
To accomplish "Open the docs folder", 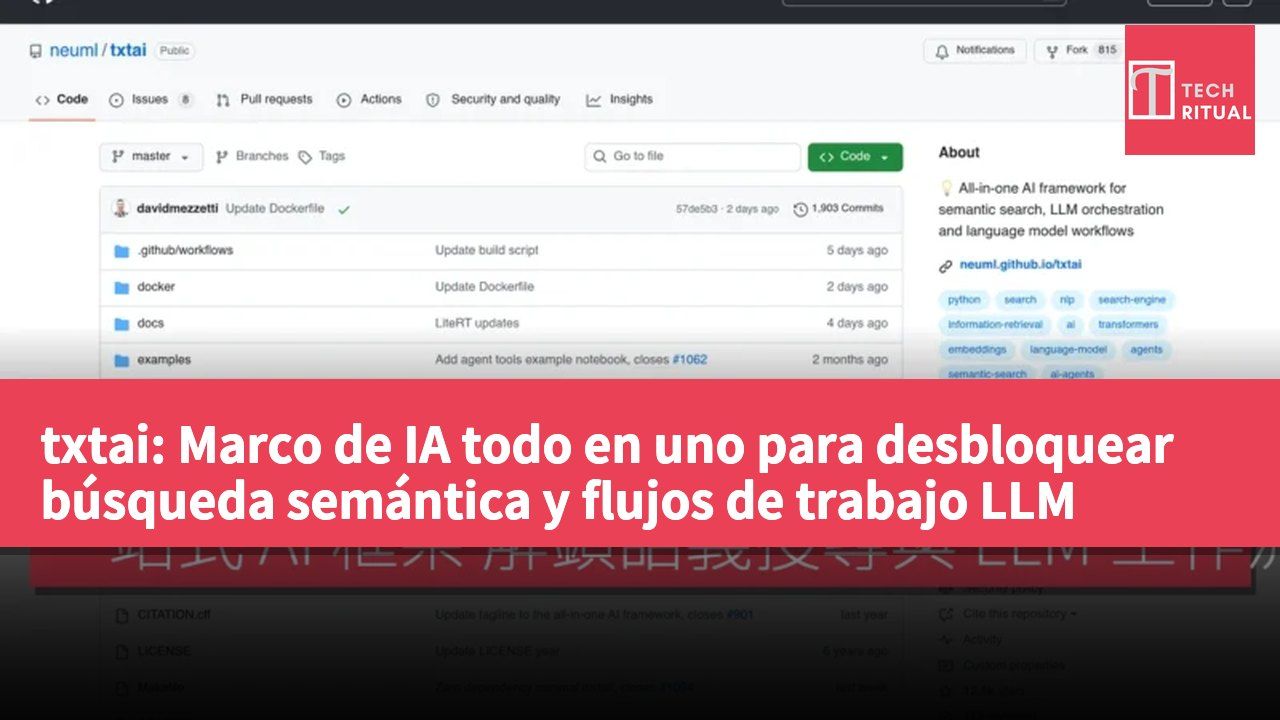I will [151, 323].
